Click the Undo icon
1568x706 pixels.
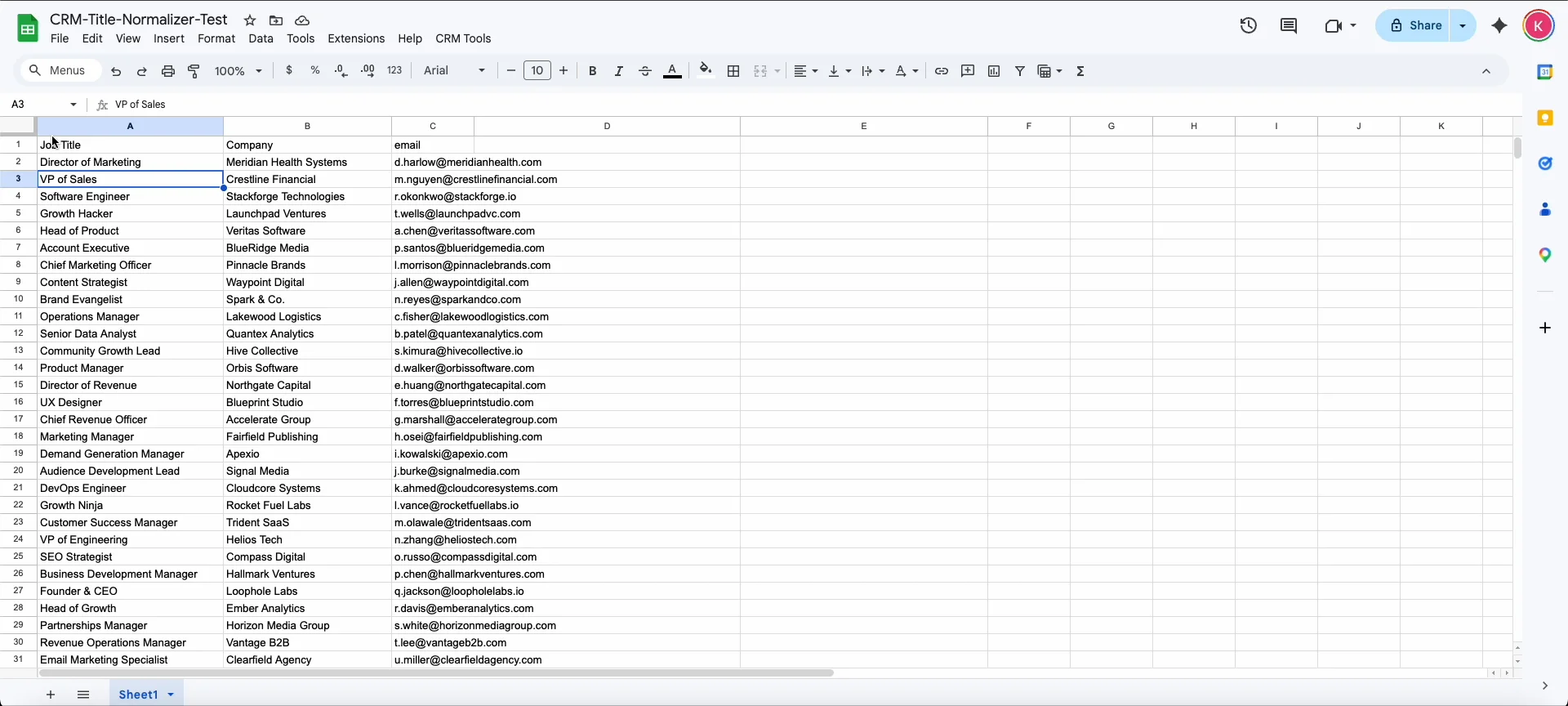click(116, 72)
